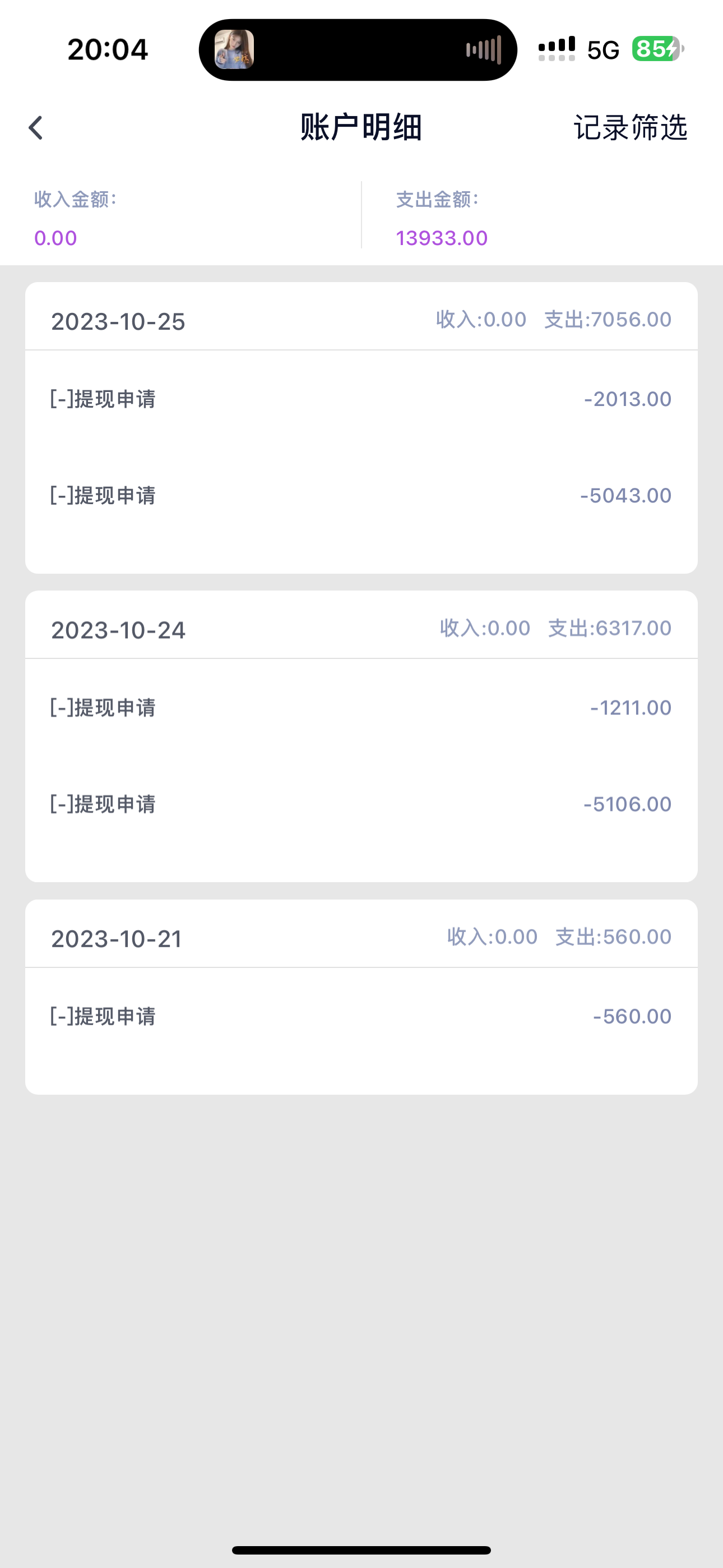Open 记录筛选 record filter
The width and height of the screenshot is (723, 1568).
pyautogui.click(x=630, y=128)
